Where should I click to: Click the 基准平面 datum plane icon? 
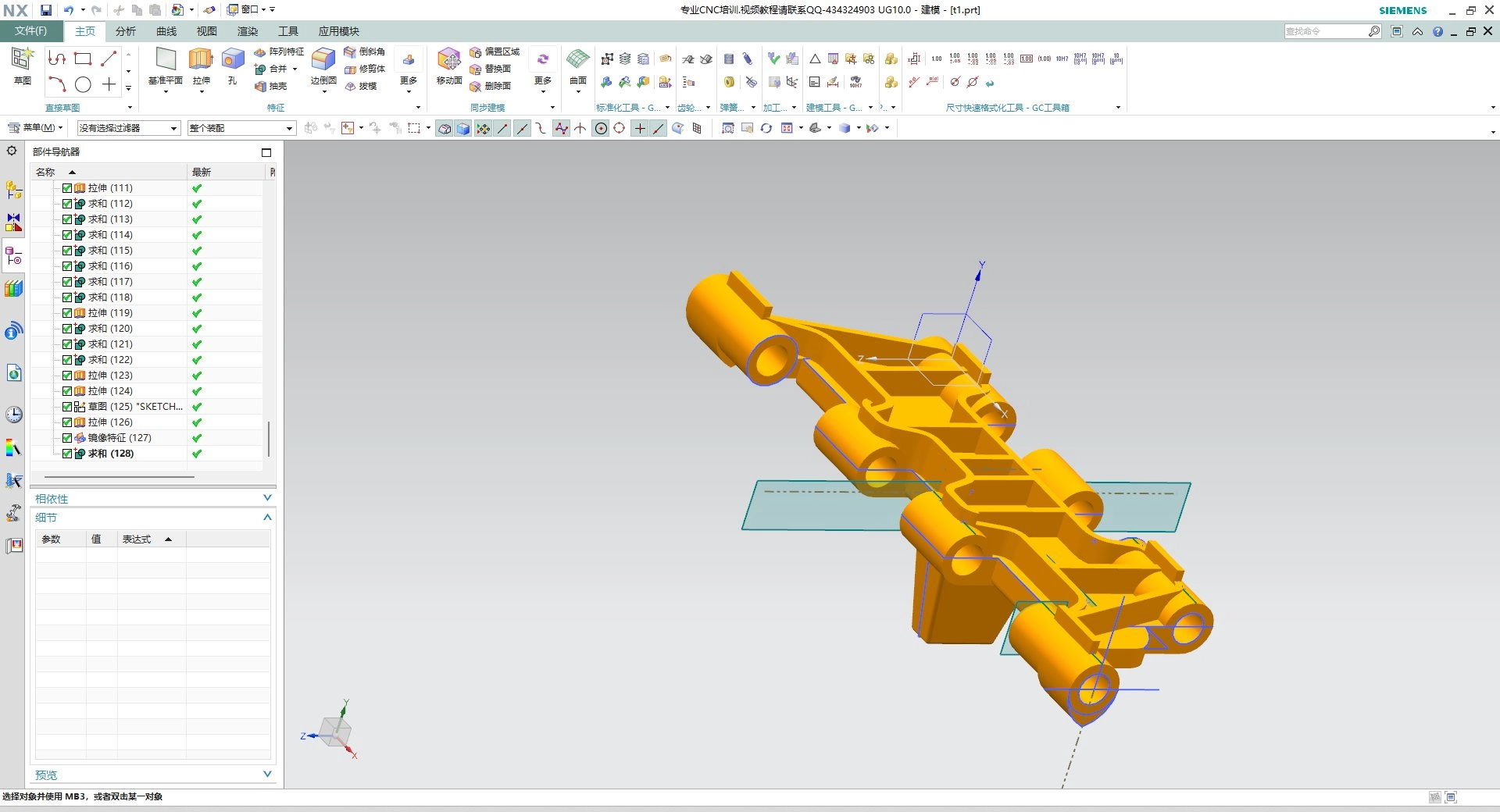pos(166,61)
